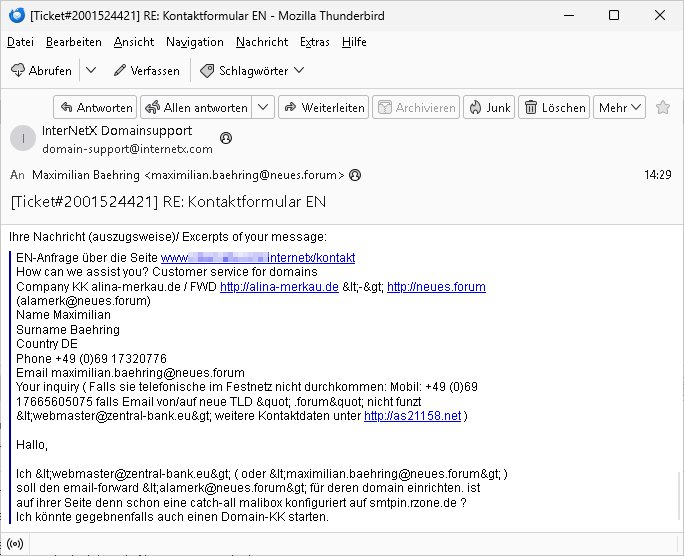Reply using the Antworten button
This screenshot has height=556, width=684.
(x=94, y=108)
